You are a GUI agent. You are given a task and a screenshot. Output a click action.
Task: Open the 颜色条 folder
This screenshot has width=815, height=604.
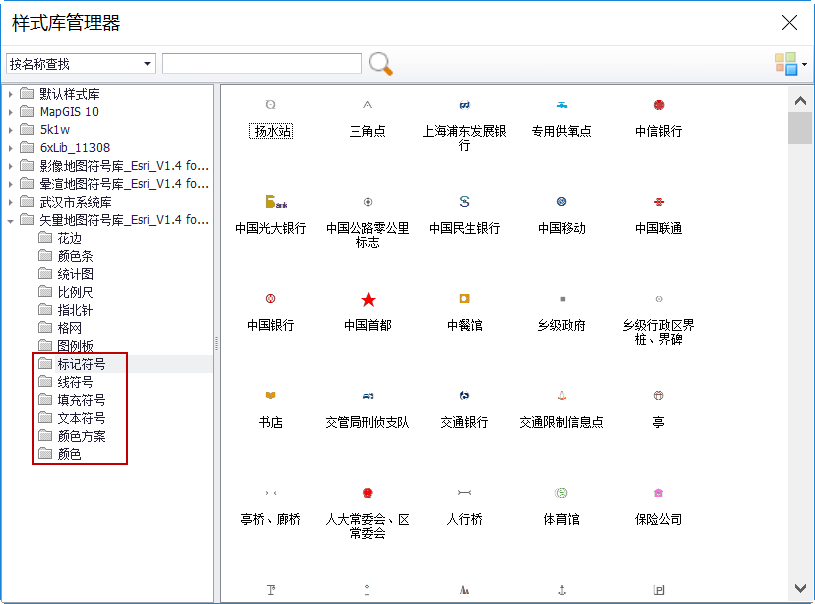(75, 256)
